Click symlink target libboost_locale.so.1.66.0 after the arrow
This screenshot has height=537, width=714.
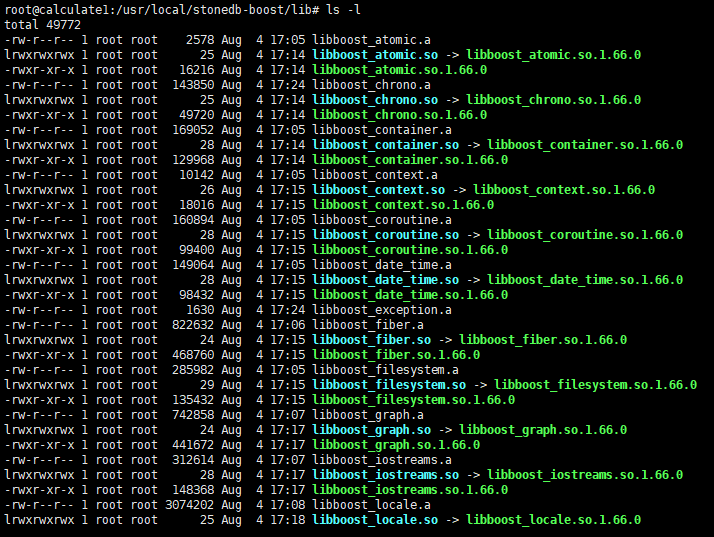pos(553,521)
